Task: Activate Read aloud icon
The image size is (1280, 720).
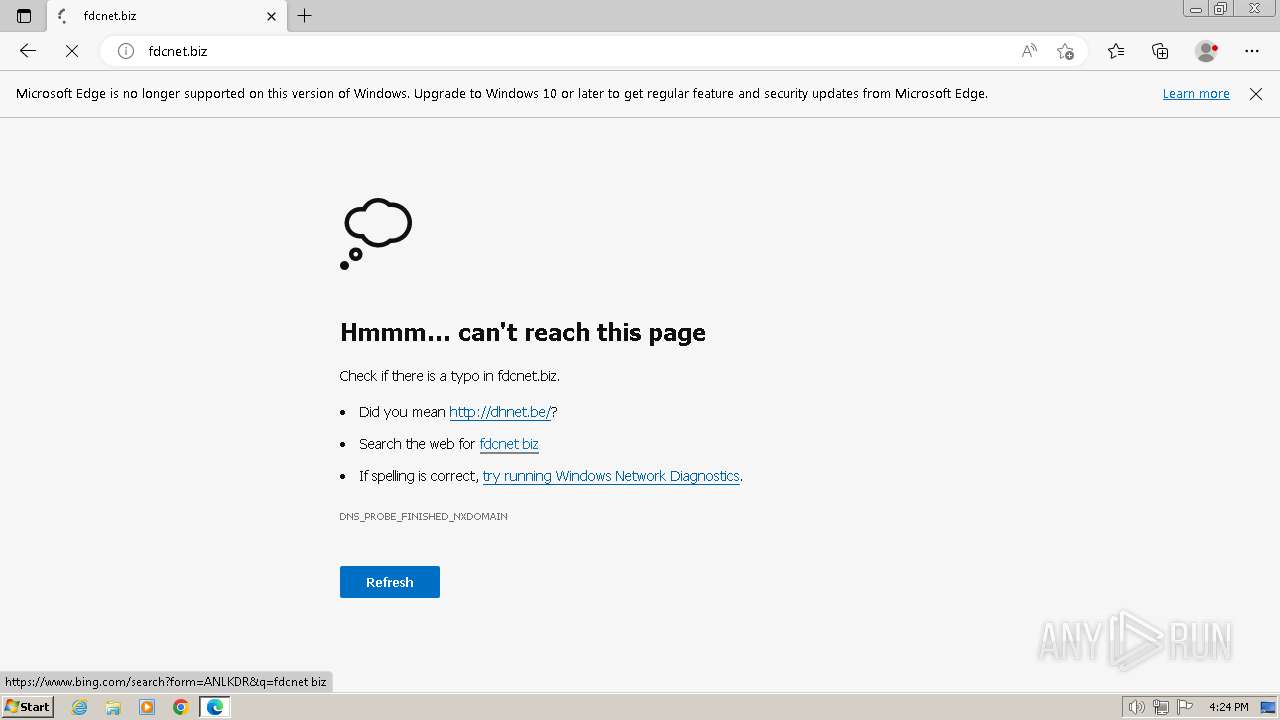Action: 1029,51
